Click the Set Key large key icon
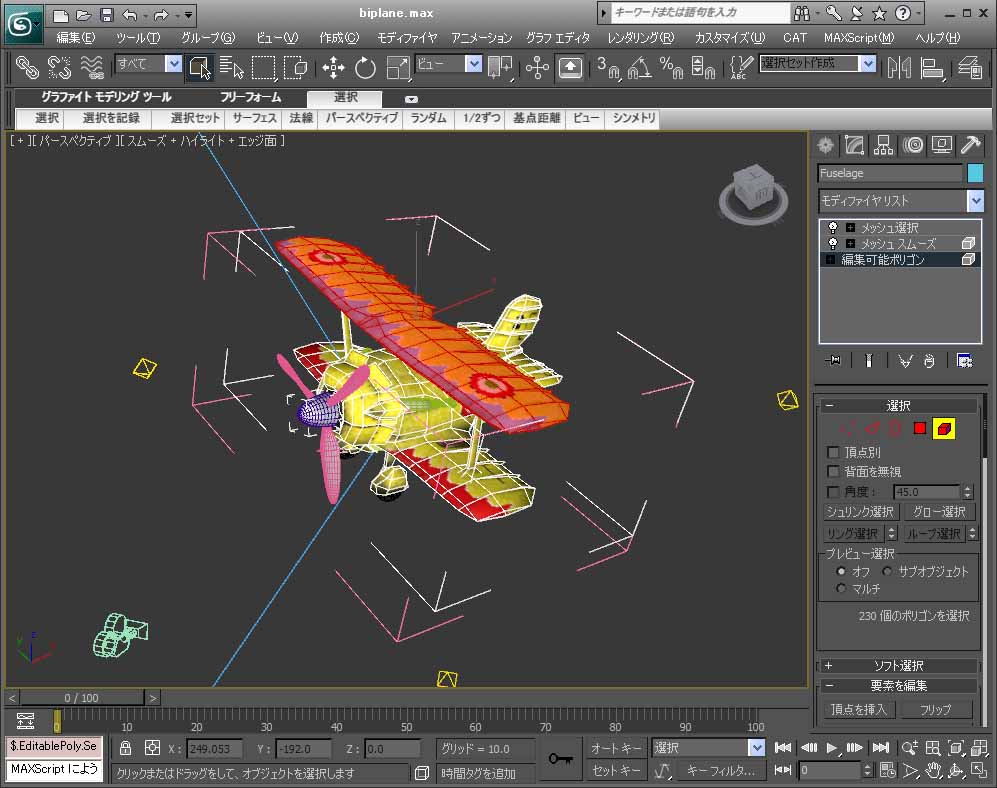 click(x=561, y=759)
